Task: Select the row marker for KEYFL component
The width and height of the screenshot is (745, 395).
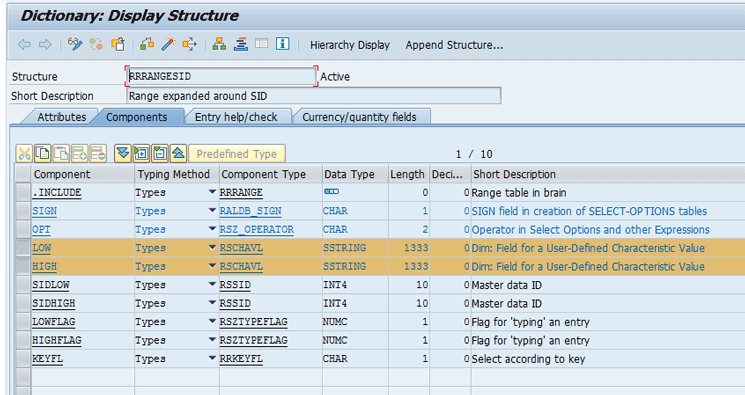Action: [23, 359]
